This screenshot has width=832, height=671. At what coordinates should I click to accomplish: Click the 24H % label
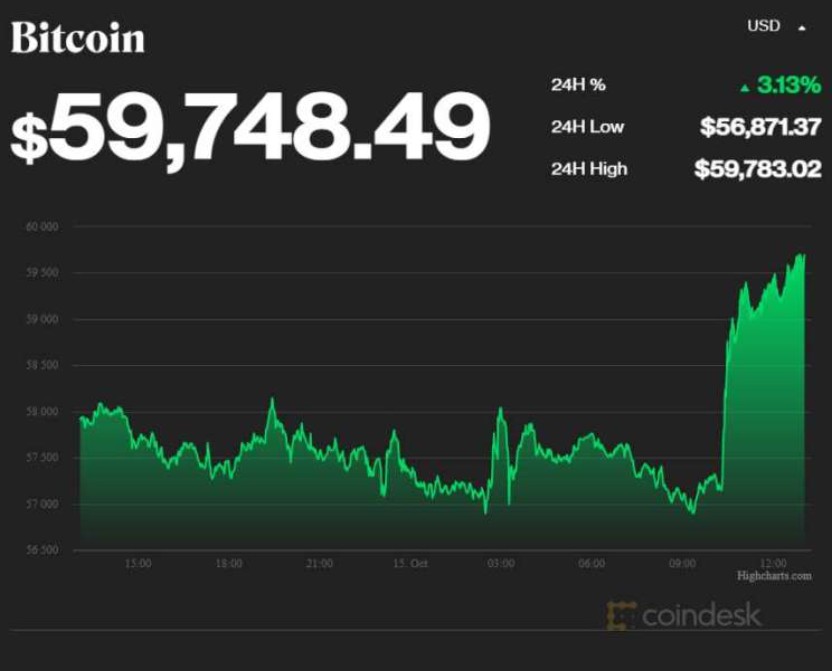578,85
